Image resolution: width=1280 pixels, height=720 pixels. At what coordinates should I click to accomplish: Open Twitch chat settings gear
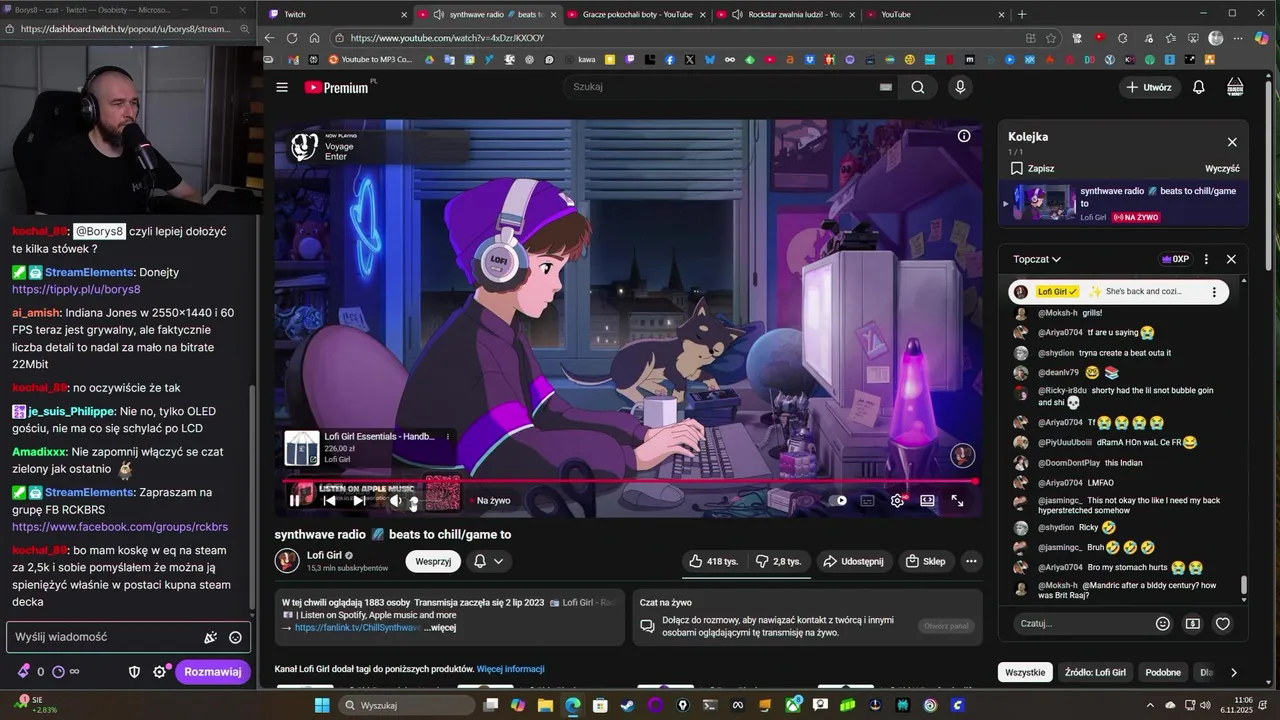click(159, 672)
